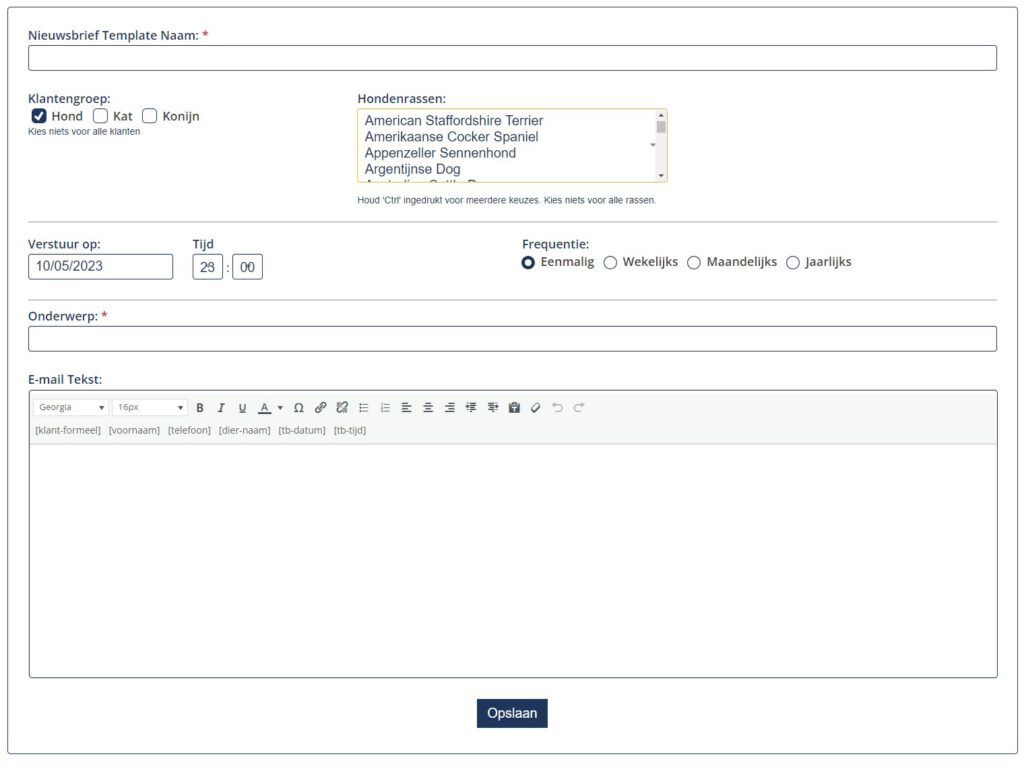The width and height of the screenshot is (1024, 771).
Task: Click the paste clipboard icon
Action: [x=514, y=407]
